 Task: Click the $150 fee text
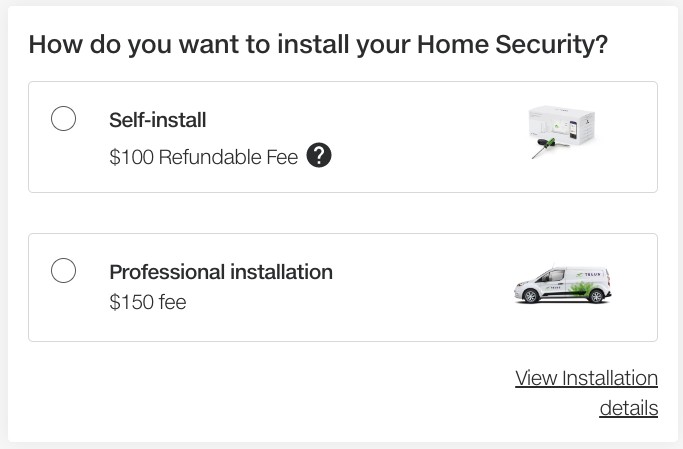[x=147, y=301]
